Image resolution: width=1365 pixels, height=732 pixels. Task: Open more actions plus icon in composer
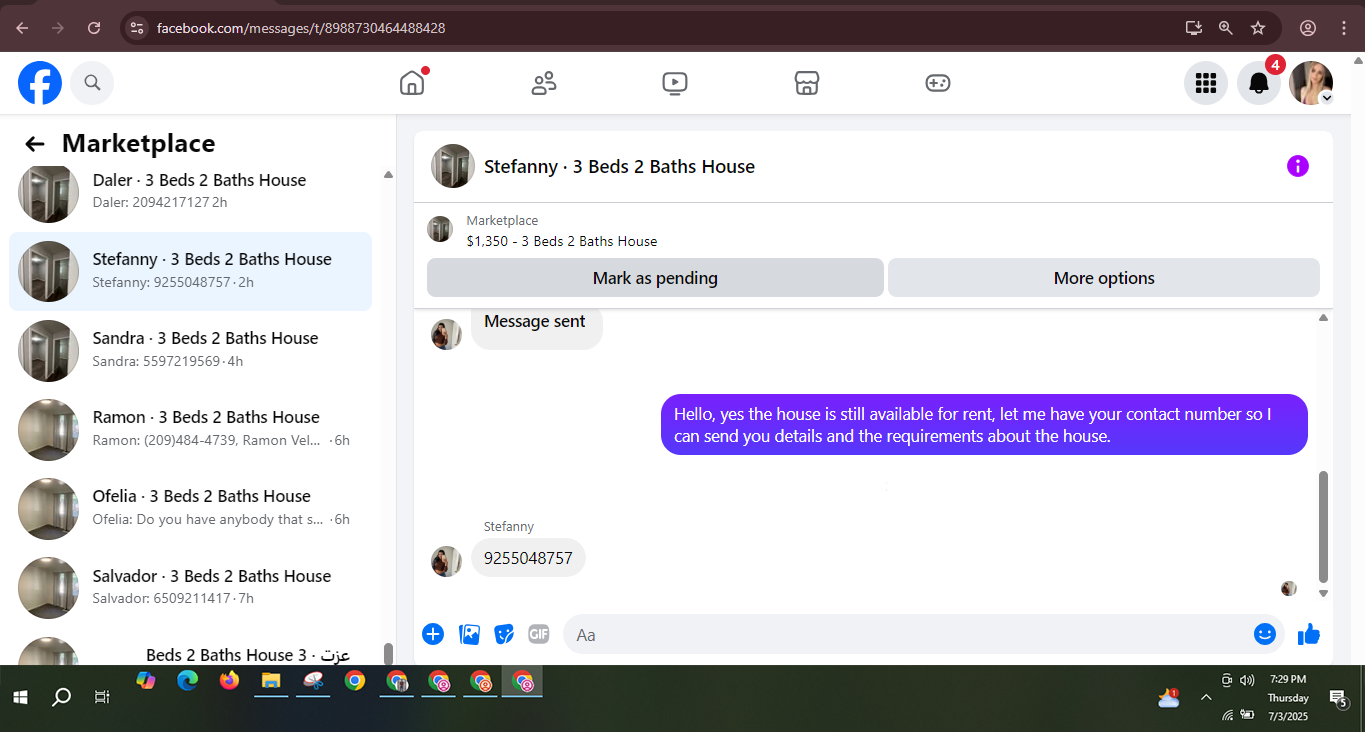433,634
